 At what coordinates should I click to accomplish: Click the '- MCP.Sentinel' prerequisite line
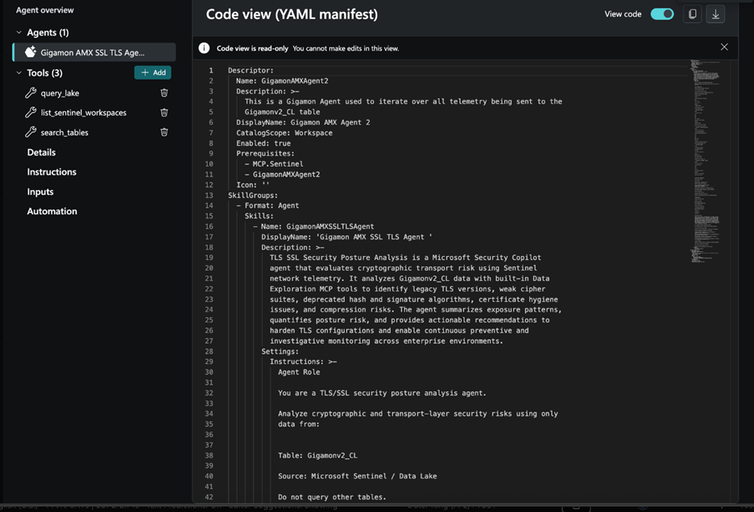[274, 164]
